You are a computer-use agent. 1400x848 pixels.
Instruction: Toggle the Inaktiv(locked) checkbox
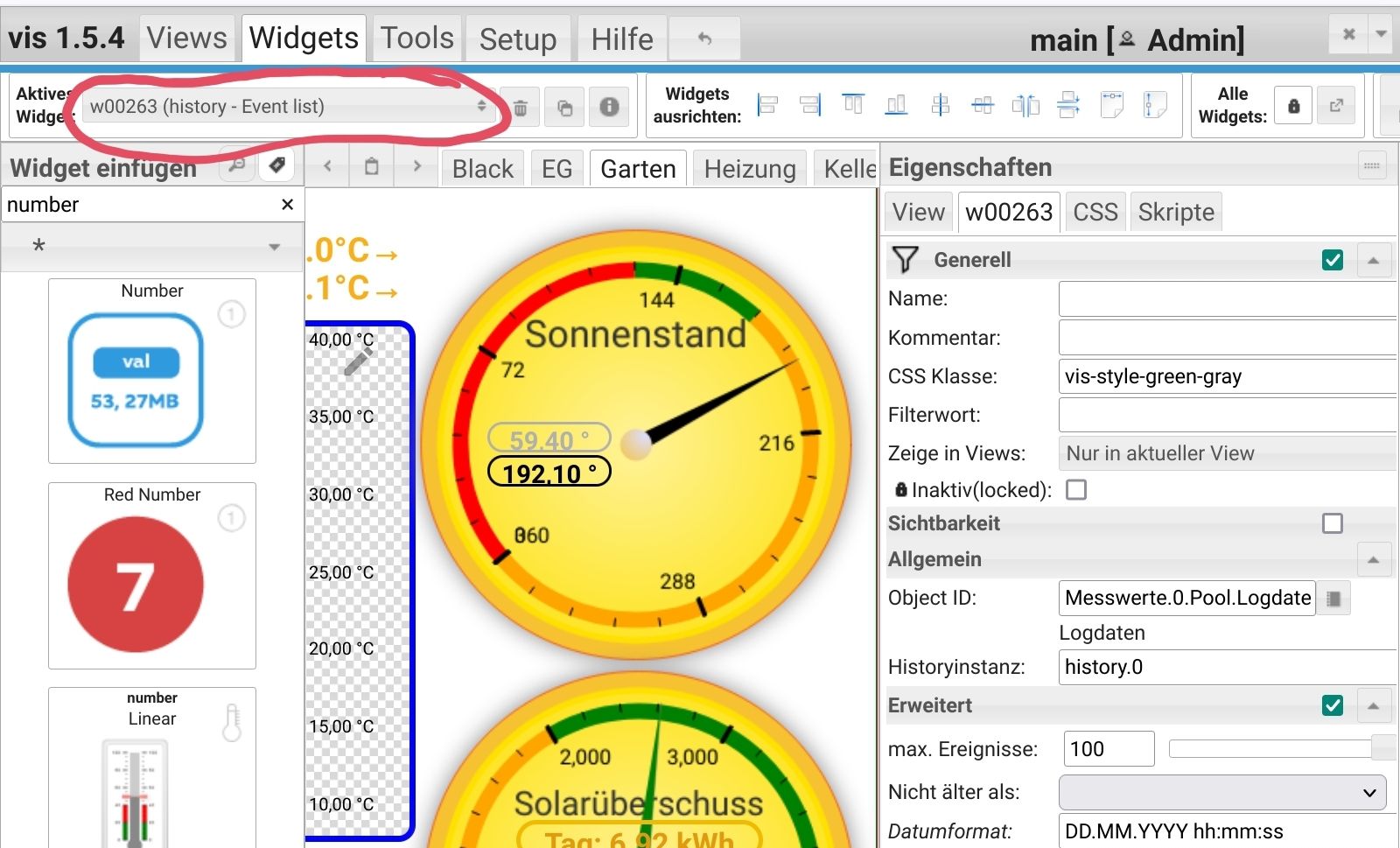(1076, 490)
